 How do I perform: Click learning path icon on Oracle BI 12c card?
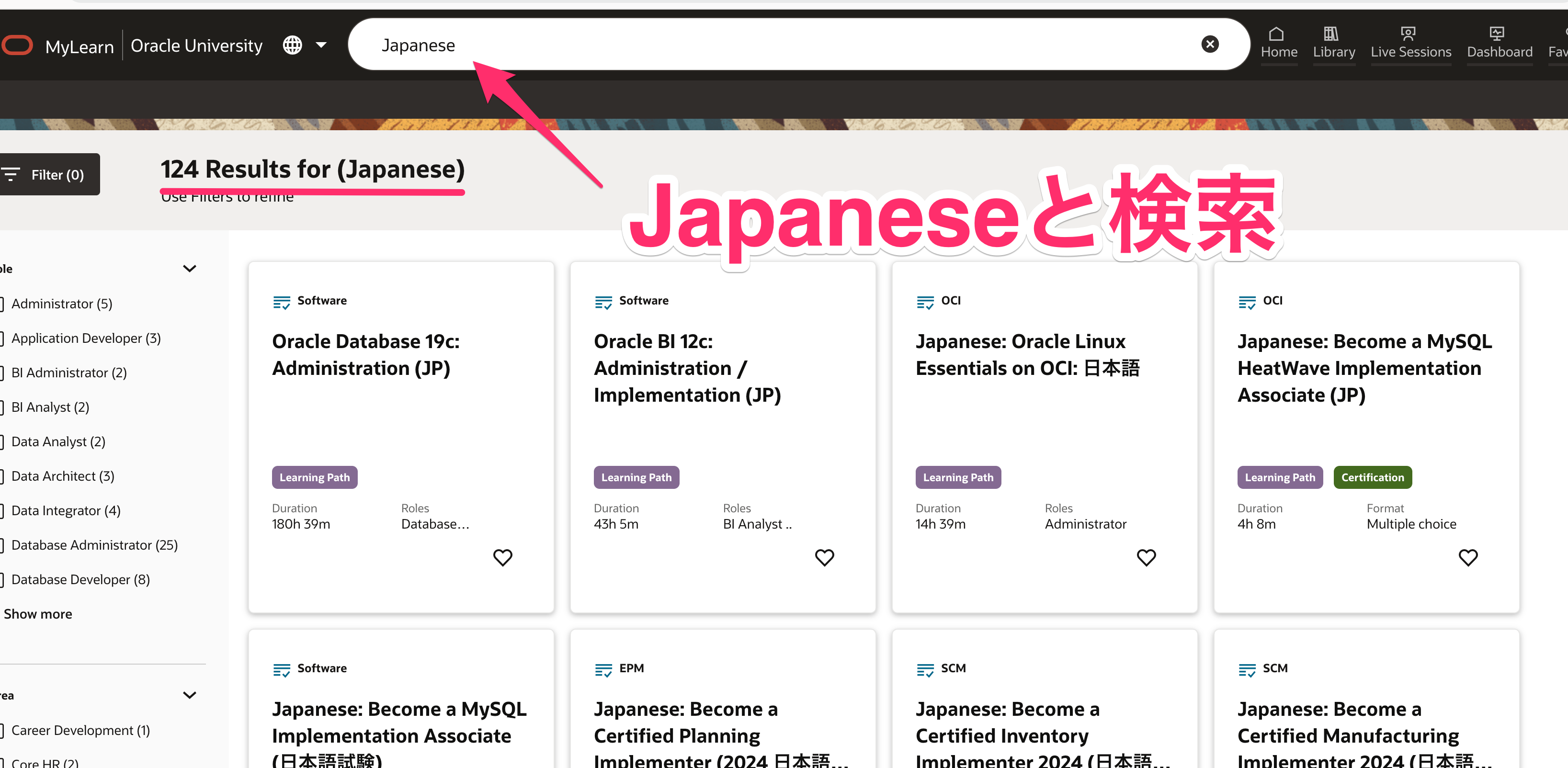(603, 303)
